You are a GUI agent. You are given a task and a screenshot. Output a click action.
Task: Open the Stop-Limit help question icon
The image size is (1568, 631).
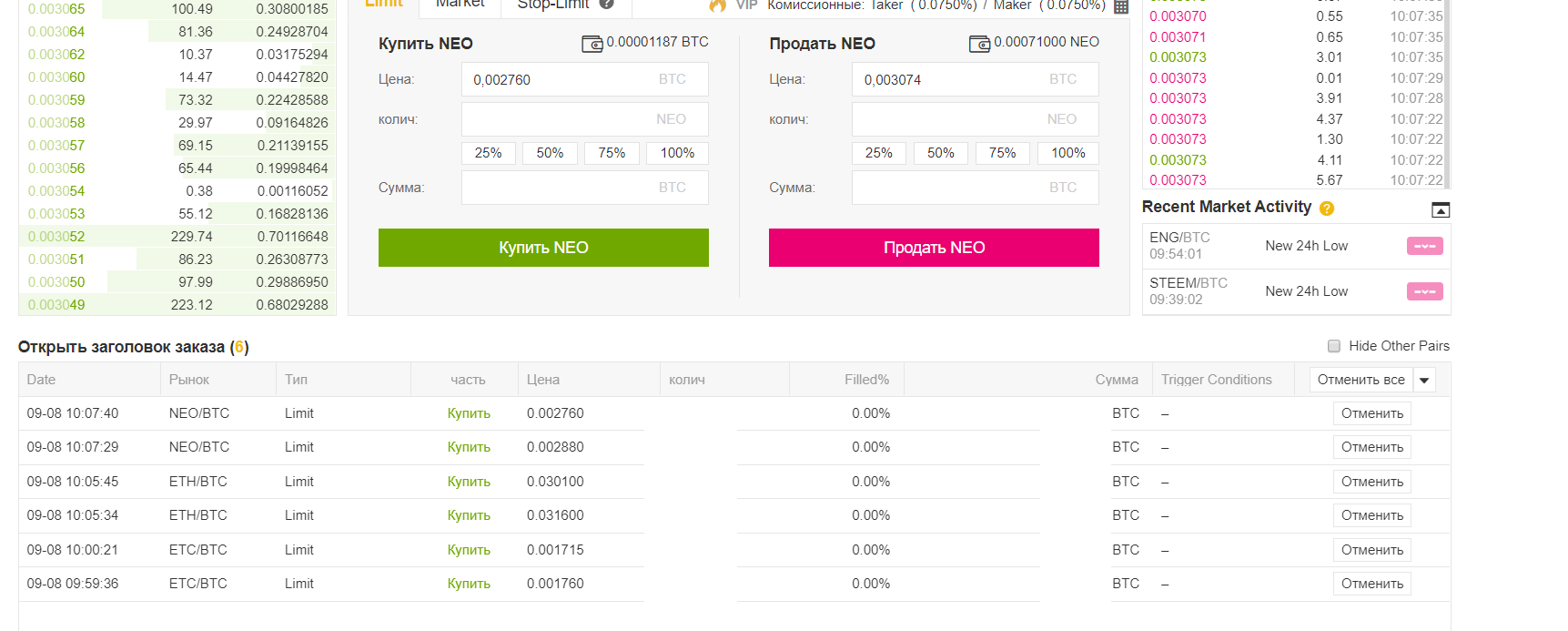click(x=607, y=4)
